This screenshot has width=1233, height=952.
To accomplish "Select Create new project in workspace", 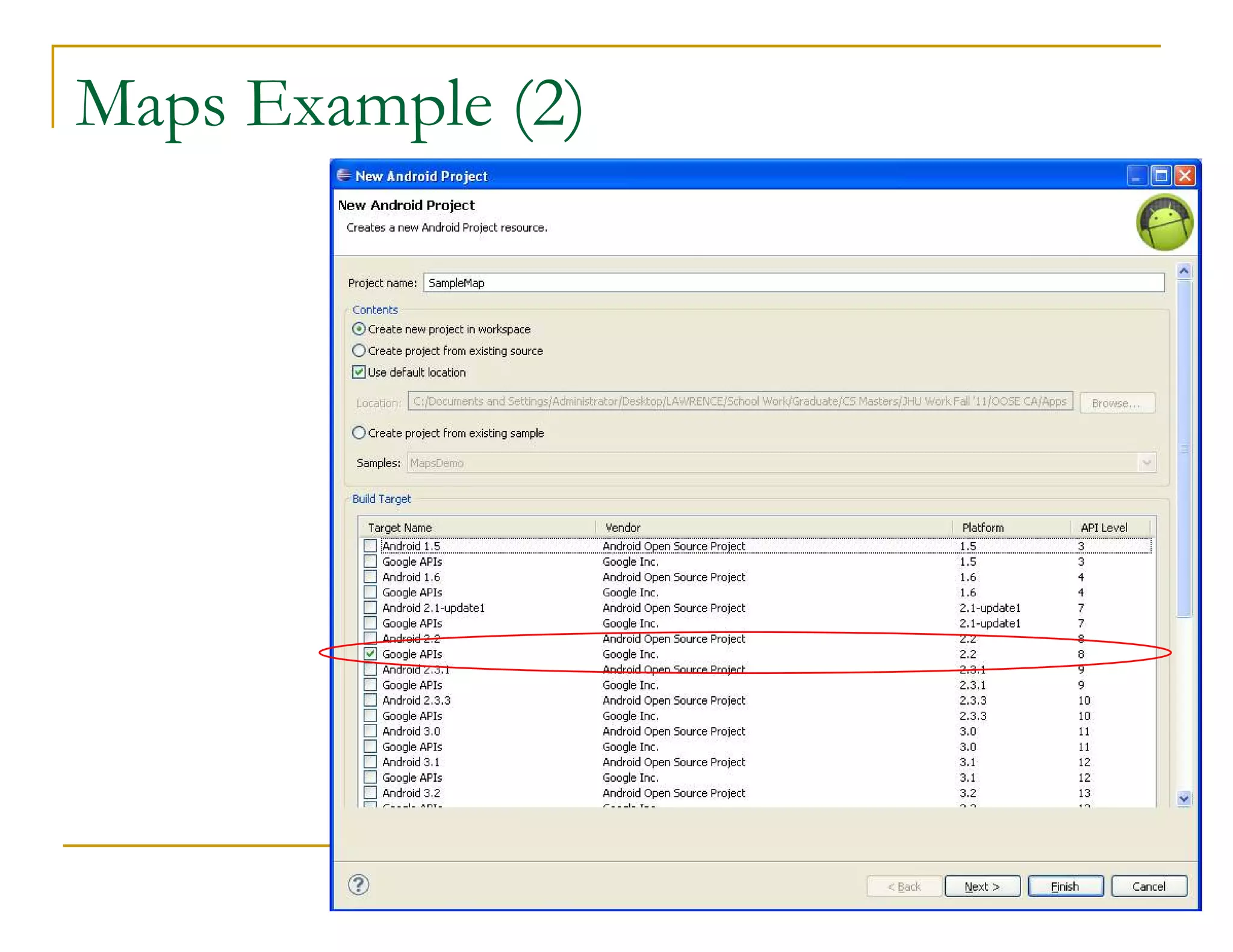I will (359, 329).
